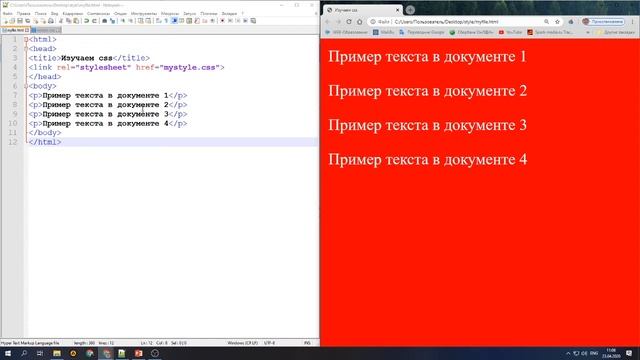Image resolution: width=640 pixels, height=360 pixels.
Task: Click the Copy icon in Notepad++ toolbar
Action: pyautogui.click(x=68, y=21)
